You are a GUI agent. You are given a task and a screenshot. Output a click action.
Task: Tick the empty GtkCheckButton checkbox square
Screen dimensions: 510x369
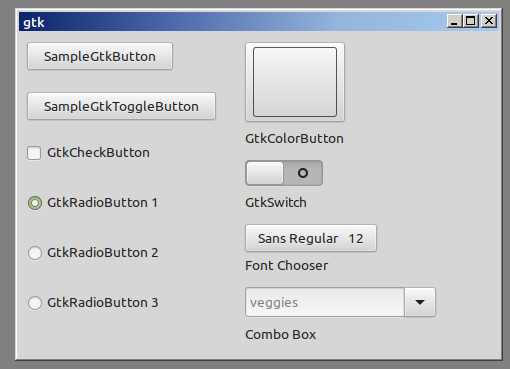[x=34, y=153]
